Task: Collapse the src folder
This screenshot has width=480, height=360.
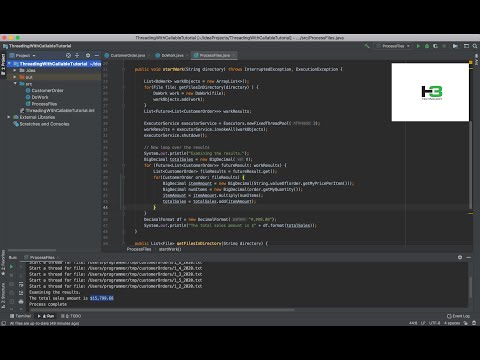Action: 15,84
